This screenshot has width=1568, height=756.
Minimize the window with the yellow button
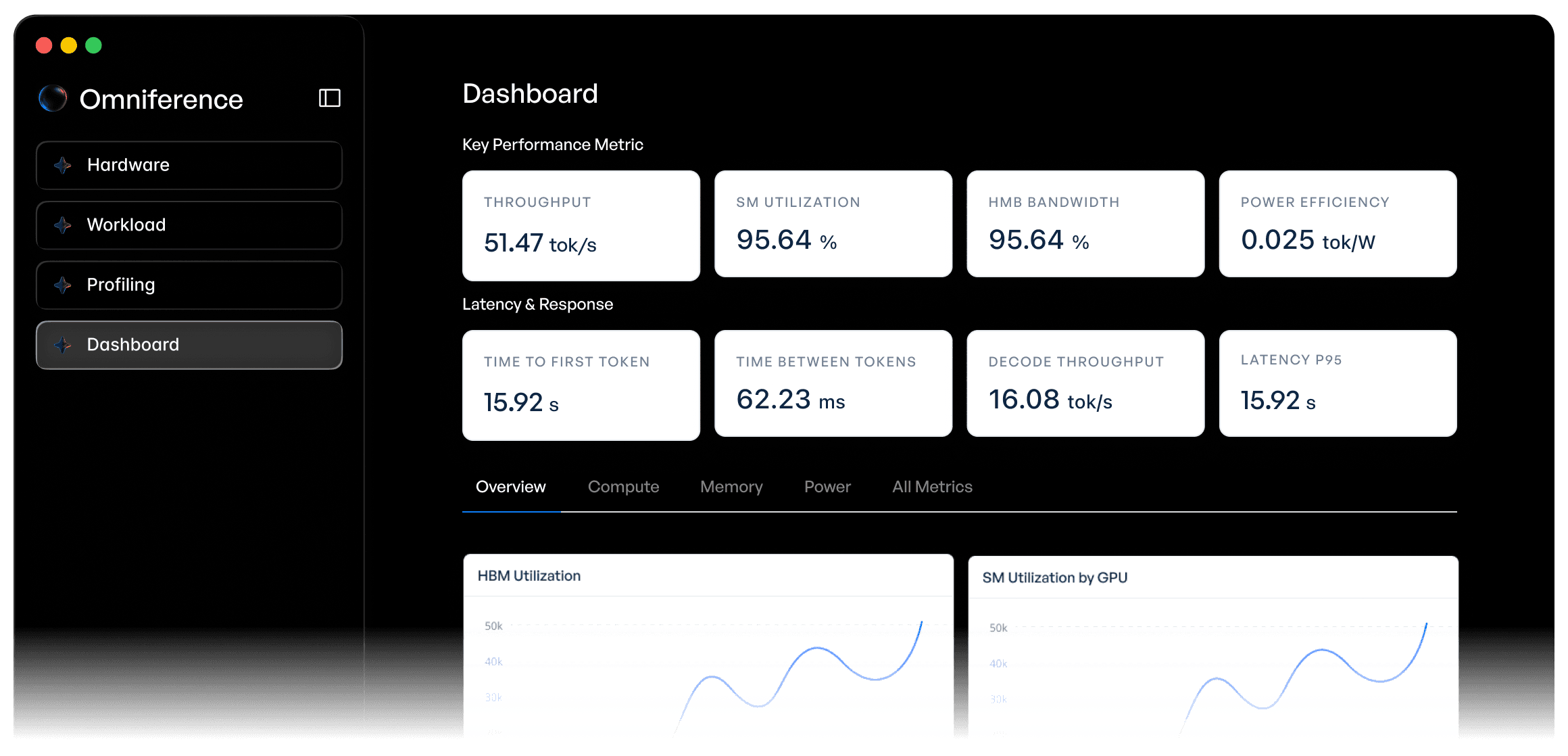coord(69,45)
